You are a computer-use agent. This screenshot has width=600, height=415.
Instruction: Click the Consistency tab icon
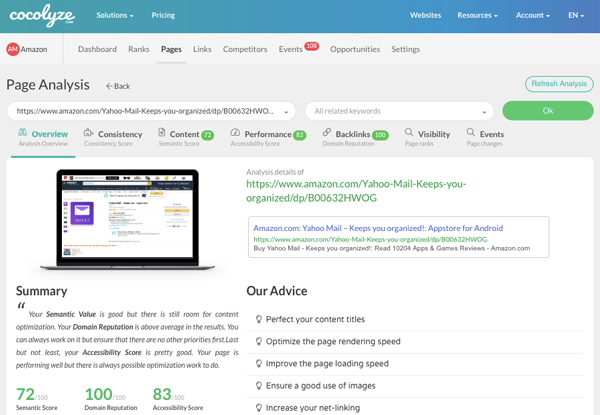[89, 133]
